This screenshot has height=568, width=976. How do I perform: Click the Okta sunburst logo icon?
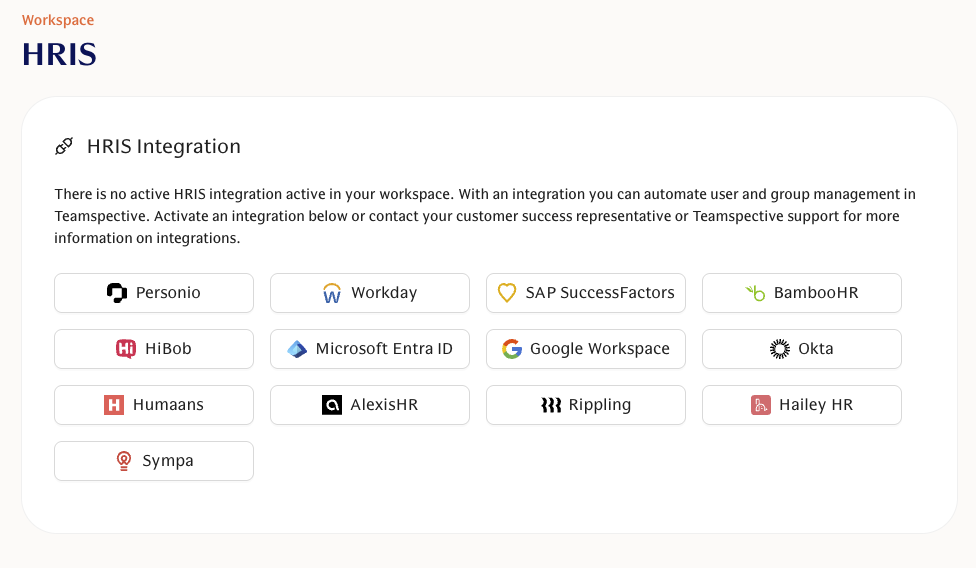pyautogui.click(x=779, y=348)
